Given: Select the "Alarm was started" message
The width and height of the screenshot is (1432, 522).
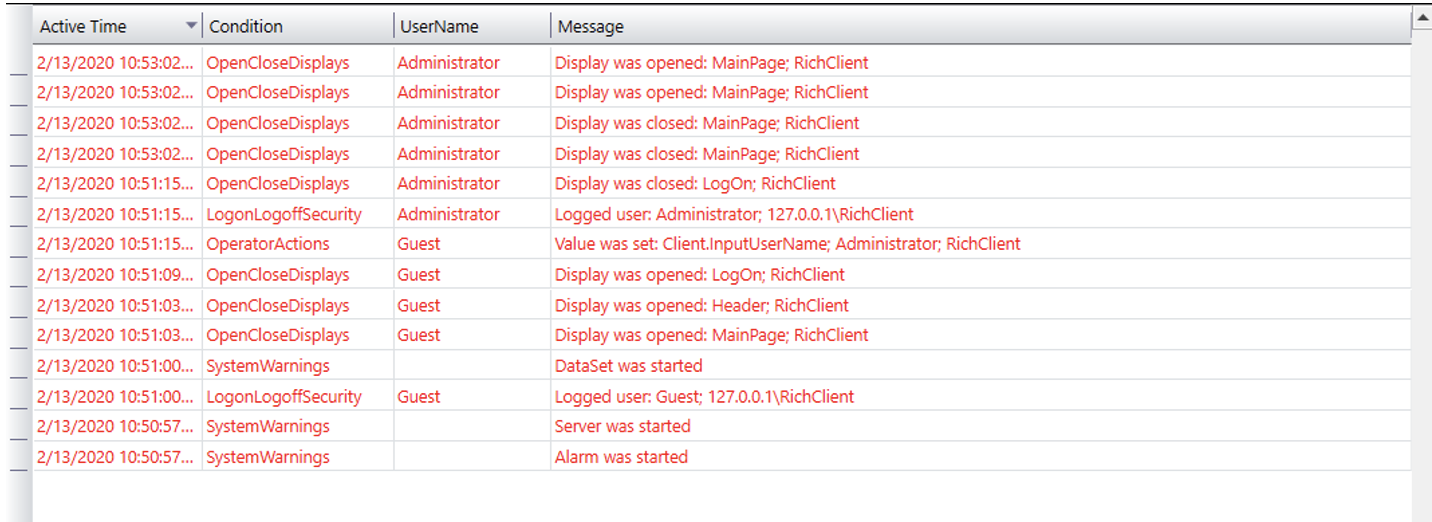Looking at the screenshot, I should 621,457.
